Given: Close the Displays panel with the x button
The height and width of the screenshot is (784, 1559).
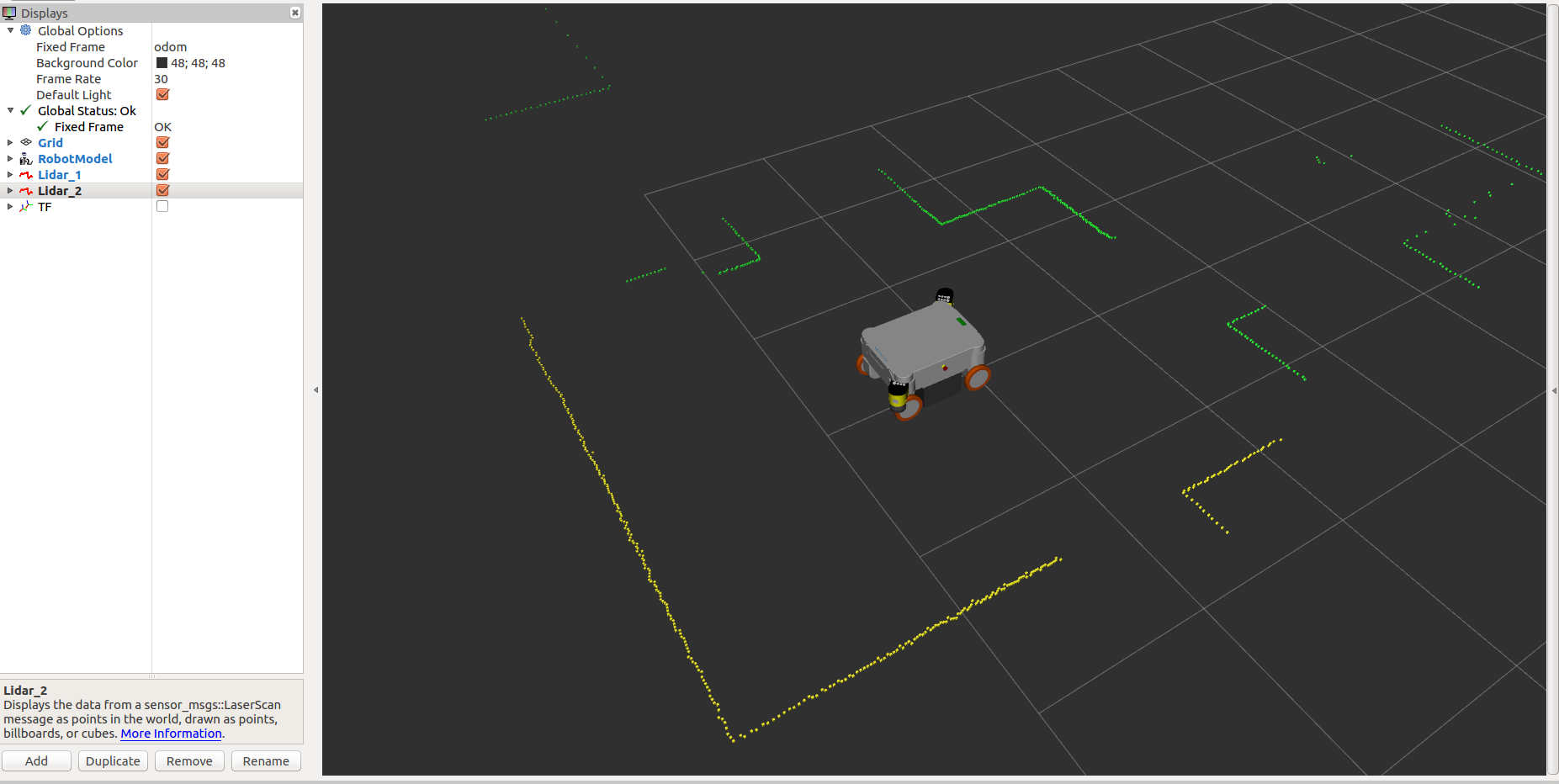Looking at the screenshot, I should (295, 13).
